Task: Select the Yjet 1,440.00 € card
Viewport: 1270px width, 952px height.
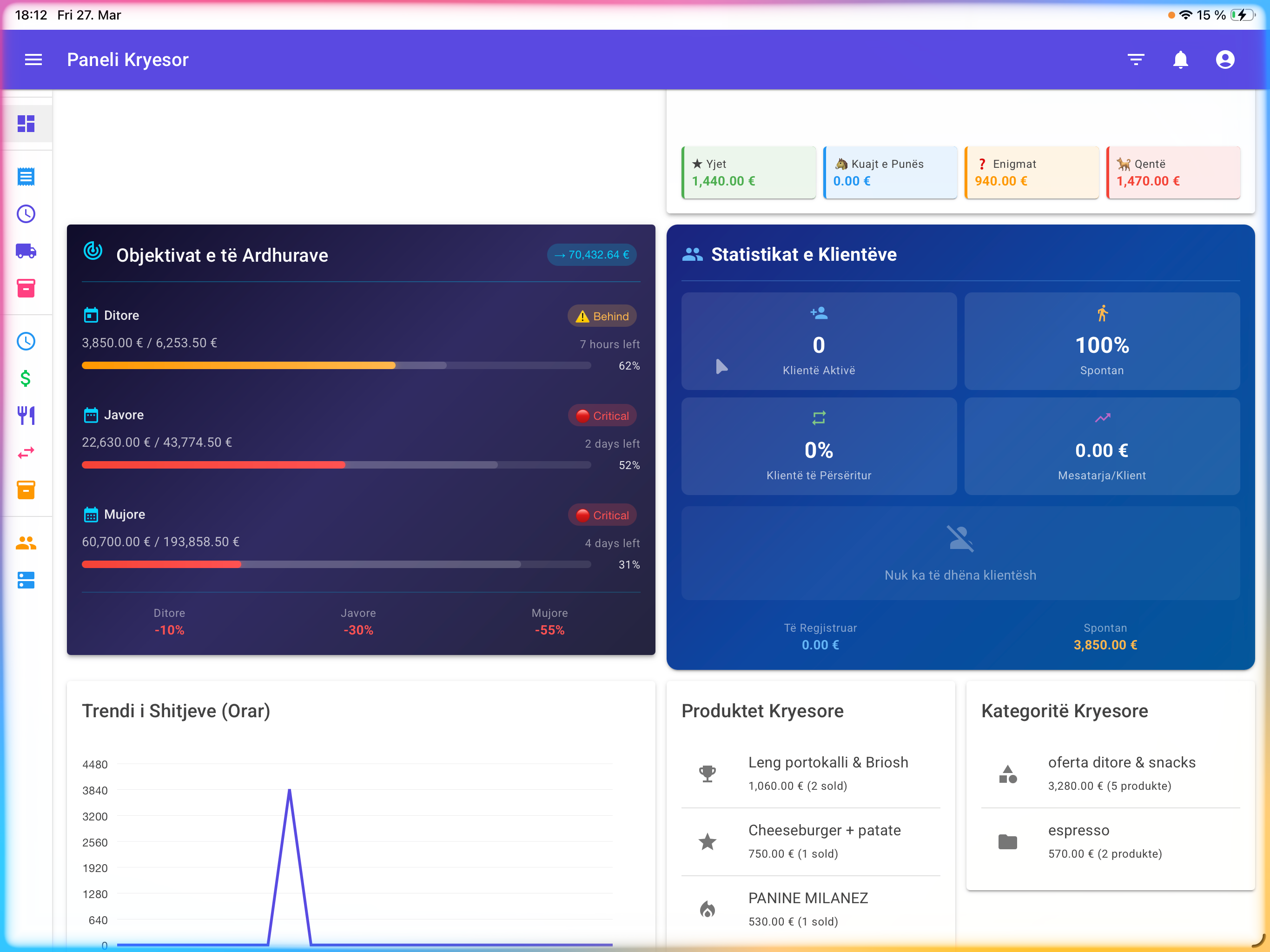Action: (x=749, y=172)
